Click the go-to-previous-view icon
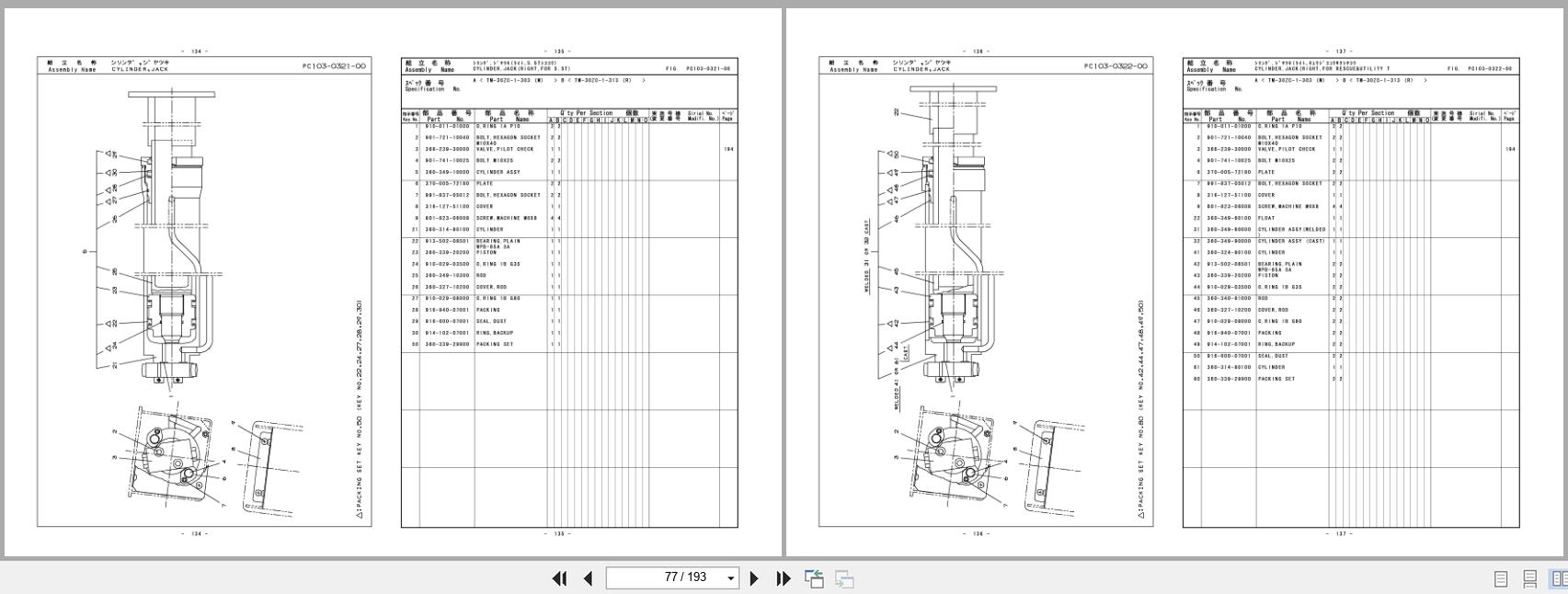Viewport: 1568px width, 594px height. [814, 578]
